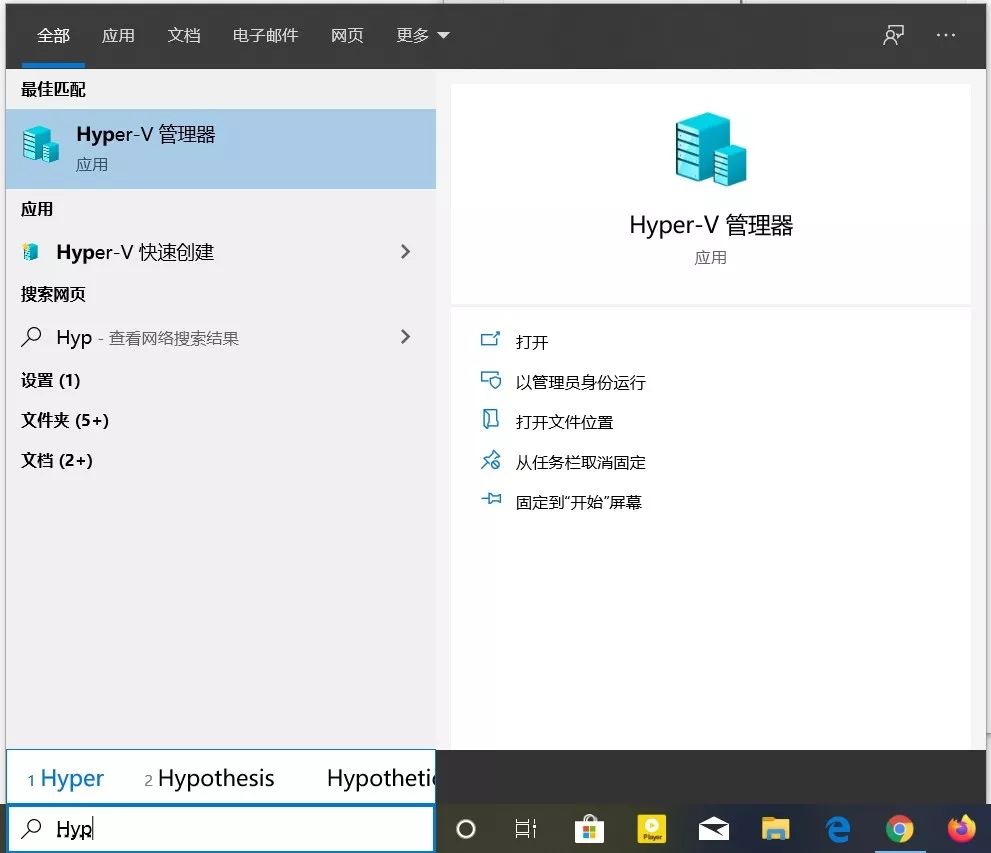991x853 pixels.
Task: Click the open-window icon next to 打开
Action: 490,340
